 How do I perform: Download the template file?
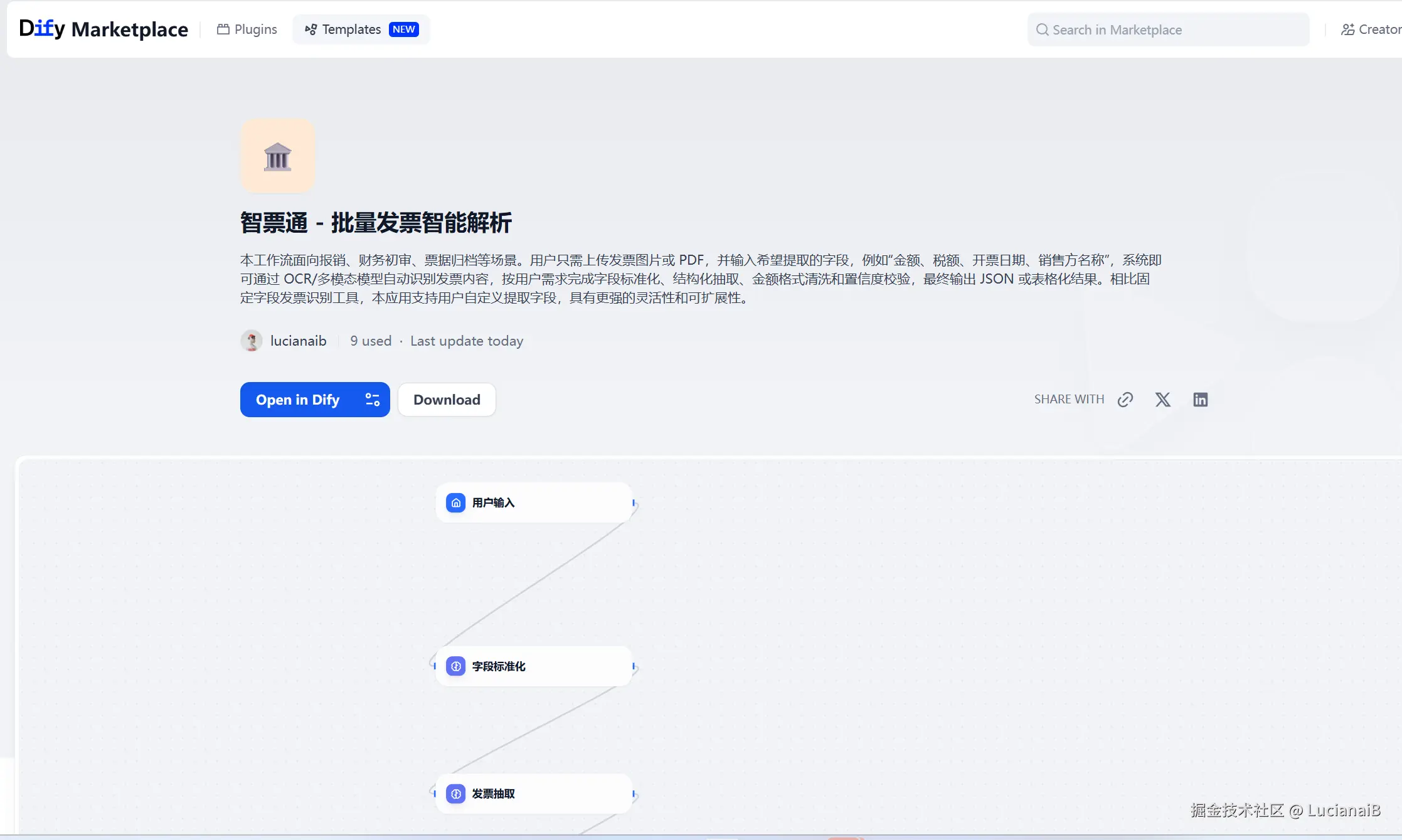pyautogui.click(x=447, y=400)
